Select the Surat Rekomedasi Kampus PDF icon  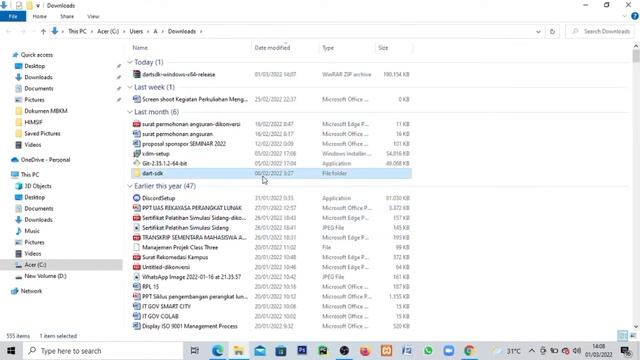[x=137, y=257]
